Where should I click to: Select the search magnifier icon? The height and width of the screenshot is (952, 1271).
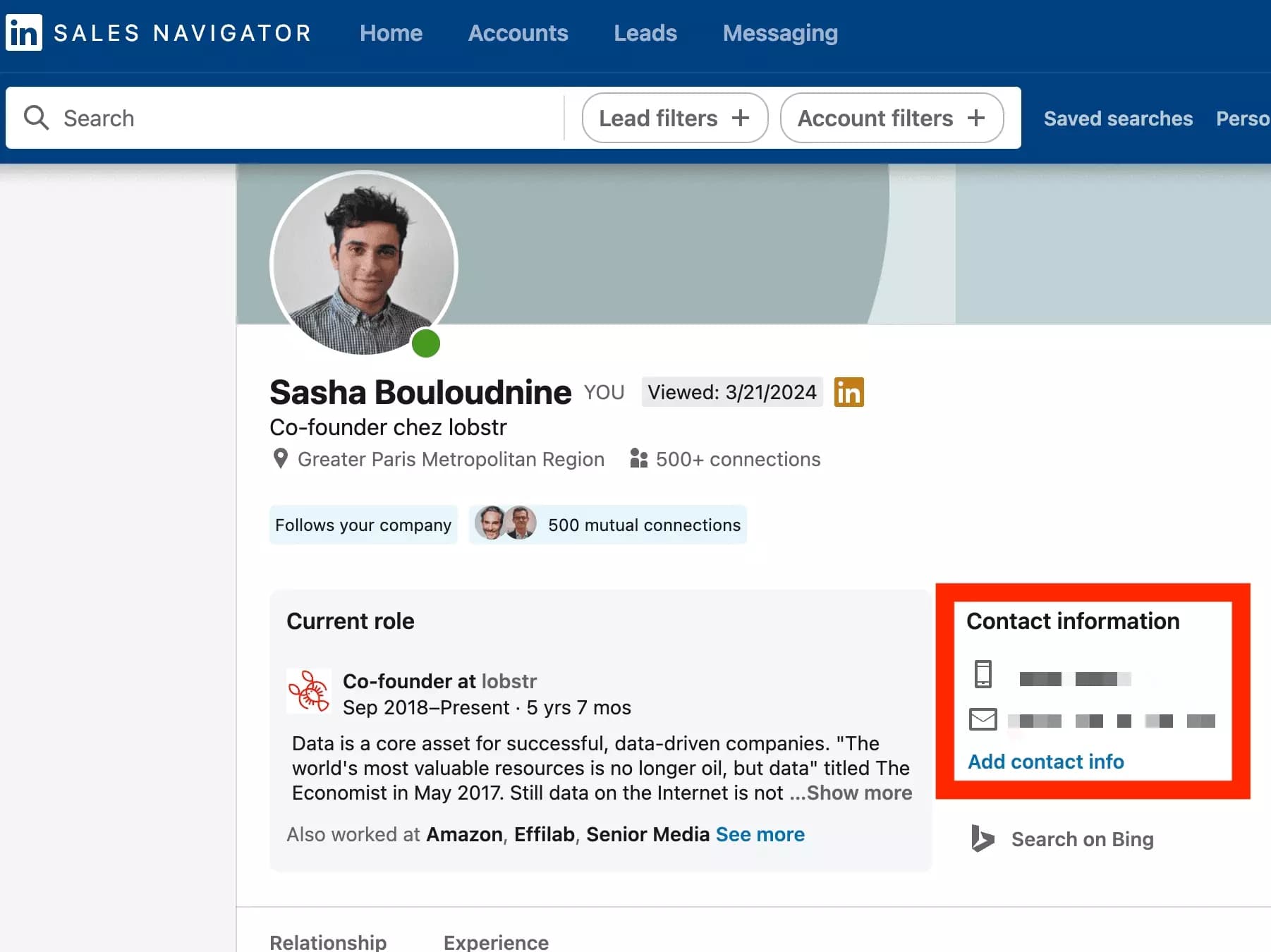coord(36,118)
